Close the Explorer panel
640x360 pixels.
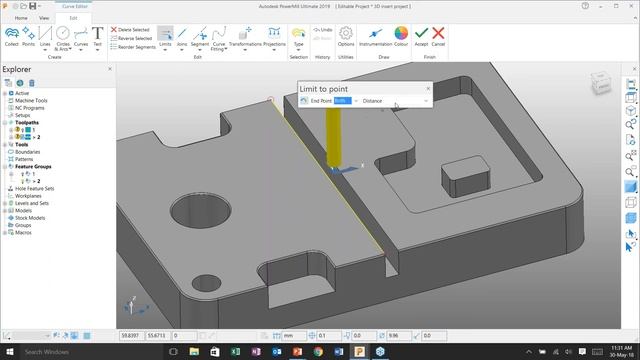coord(110,69)
